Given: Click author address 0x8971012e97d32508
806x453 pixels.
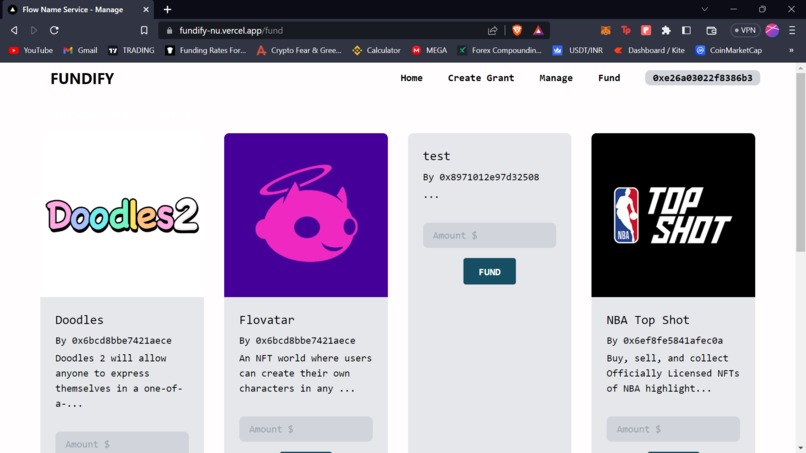Looking at the screenshot, I should coord(489,177).
